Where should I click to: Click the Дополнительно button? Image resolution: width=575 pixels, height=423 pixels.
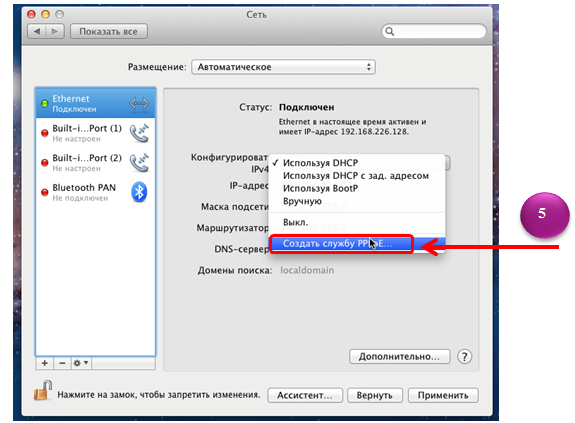coord(399,357)
